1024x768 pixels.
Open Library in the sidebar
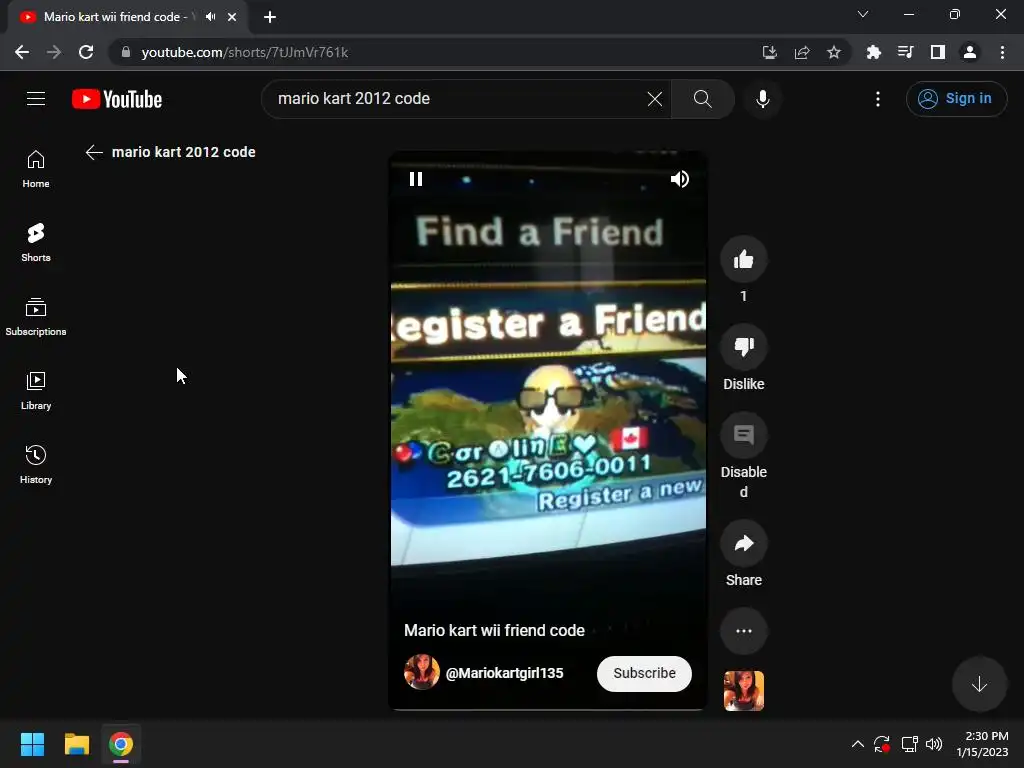(36, 391)
